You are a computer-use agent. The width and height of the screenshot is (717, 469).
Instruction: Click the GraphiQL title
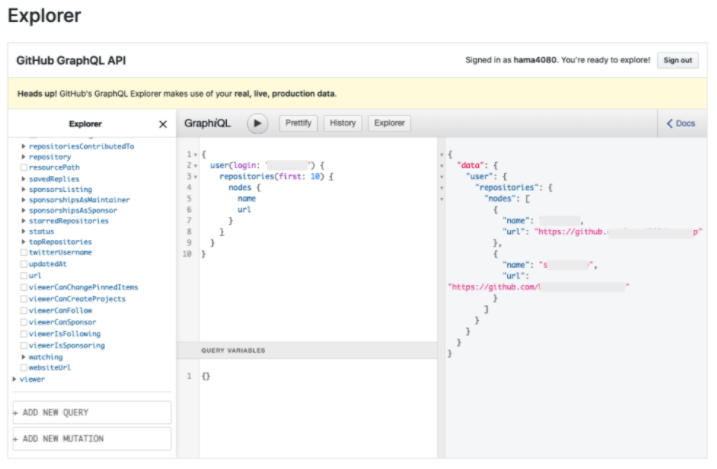pos(208,123)
